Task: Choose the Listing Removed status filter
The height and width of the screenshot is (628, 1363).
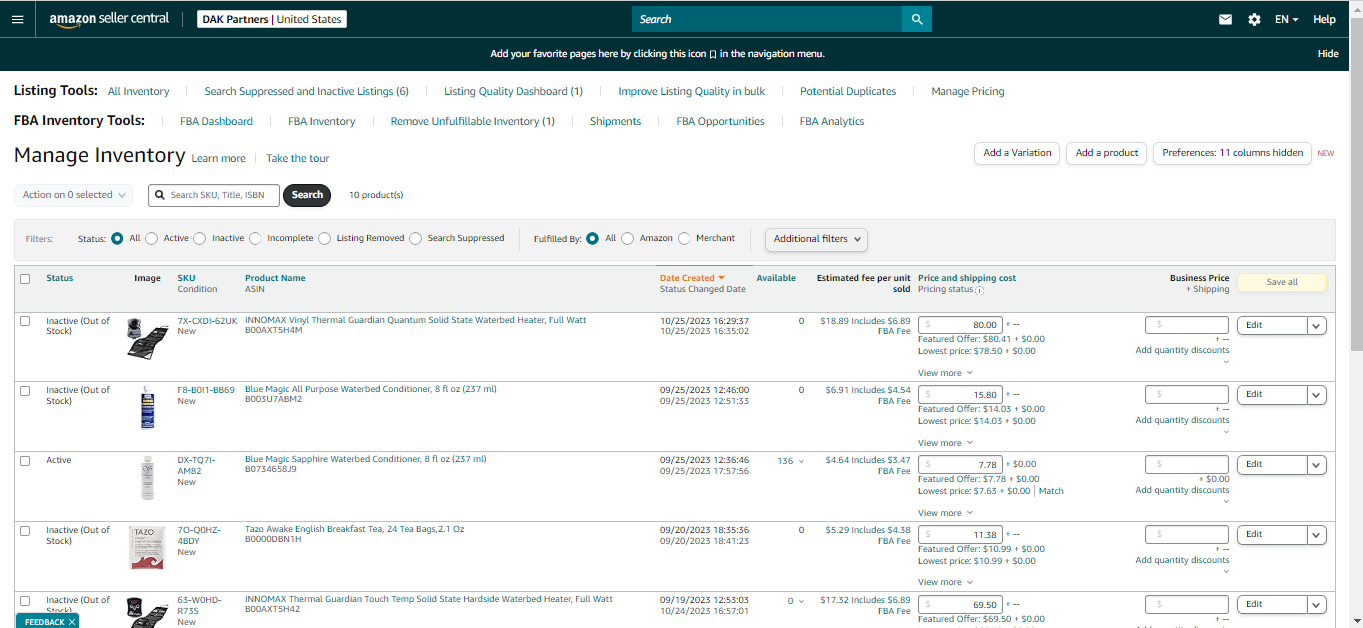Action: tap(325, 238)
